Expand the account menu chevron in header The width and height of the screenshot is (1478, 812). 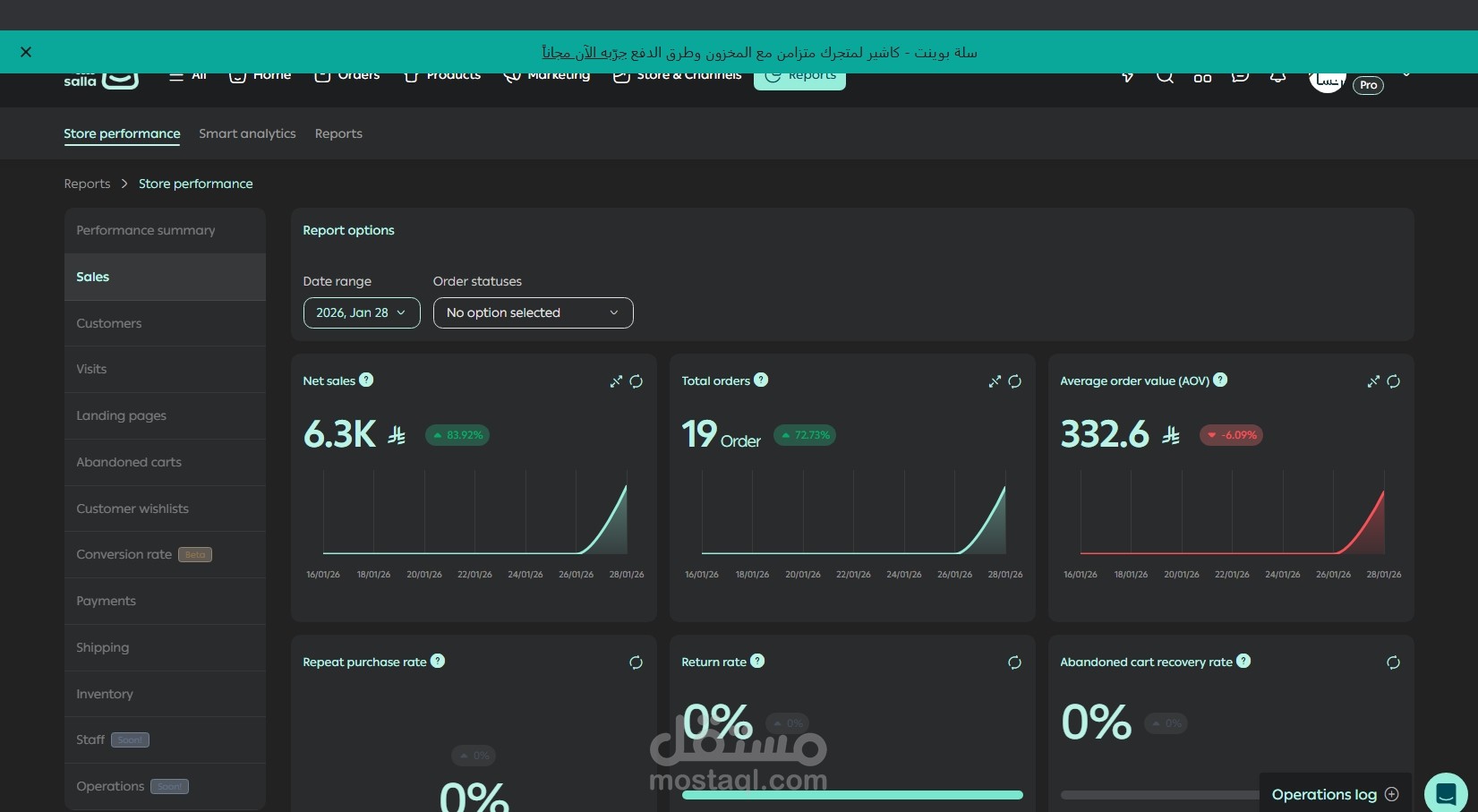(1406, 75)
